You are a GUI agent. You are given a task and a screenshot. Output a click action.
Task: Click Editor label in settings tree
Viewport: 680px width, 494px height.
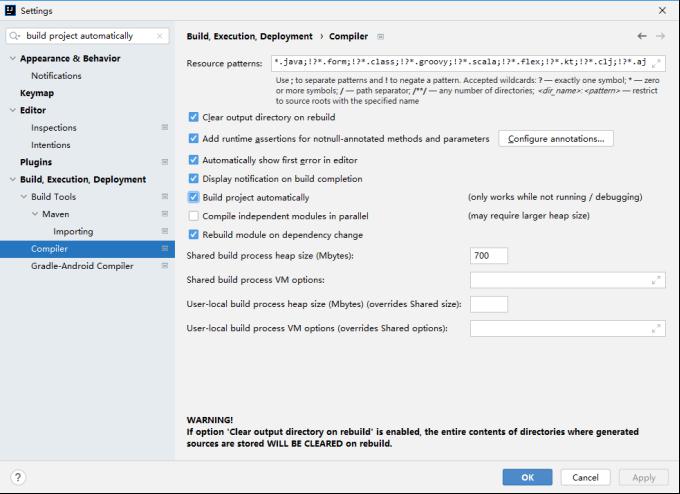[x=33, y=111]
